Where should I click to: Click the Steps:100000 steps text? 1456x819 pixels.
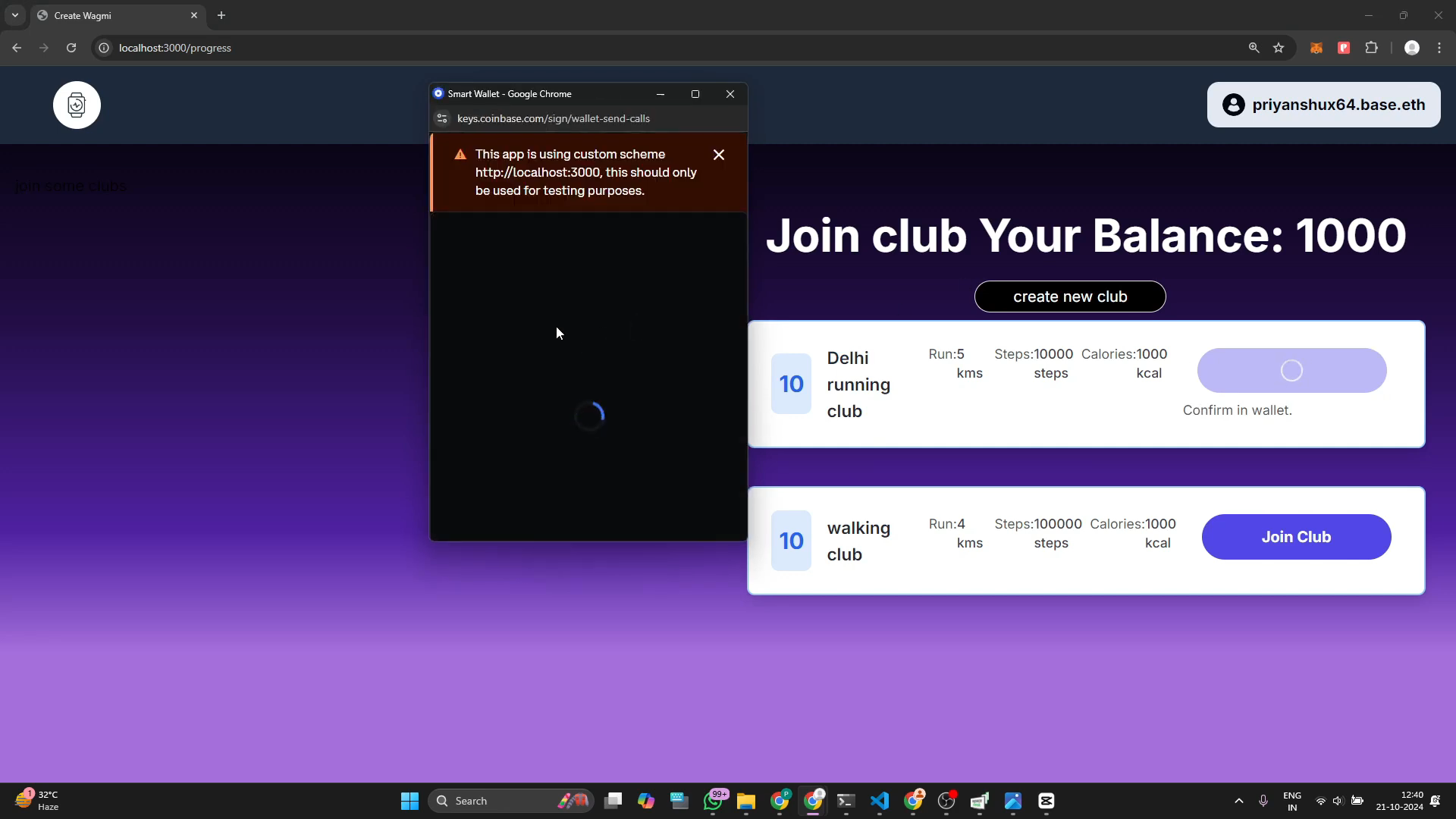(x=1038, y=534)
